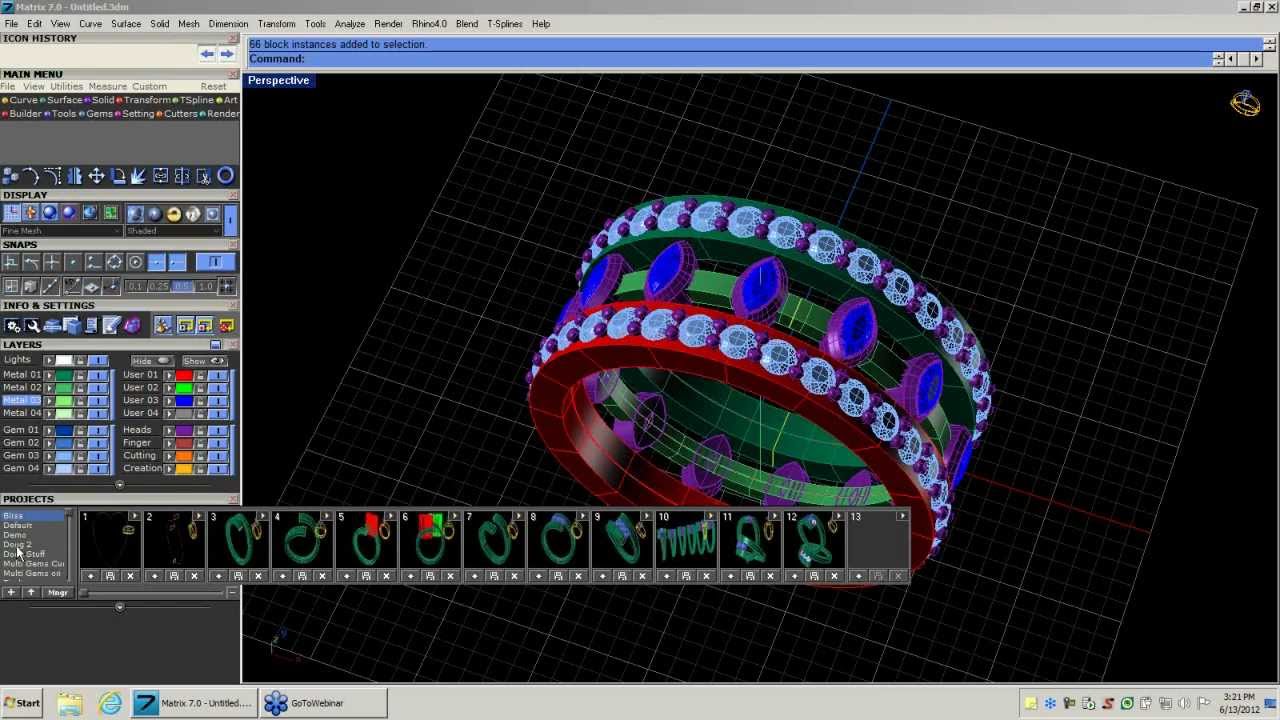Expand arrow on project thumbnail 13
The height and width of the screenshot is (720, 1280).
click(x=903, y=516)
